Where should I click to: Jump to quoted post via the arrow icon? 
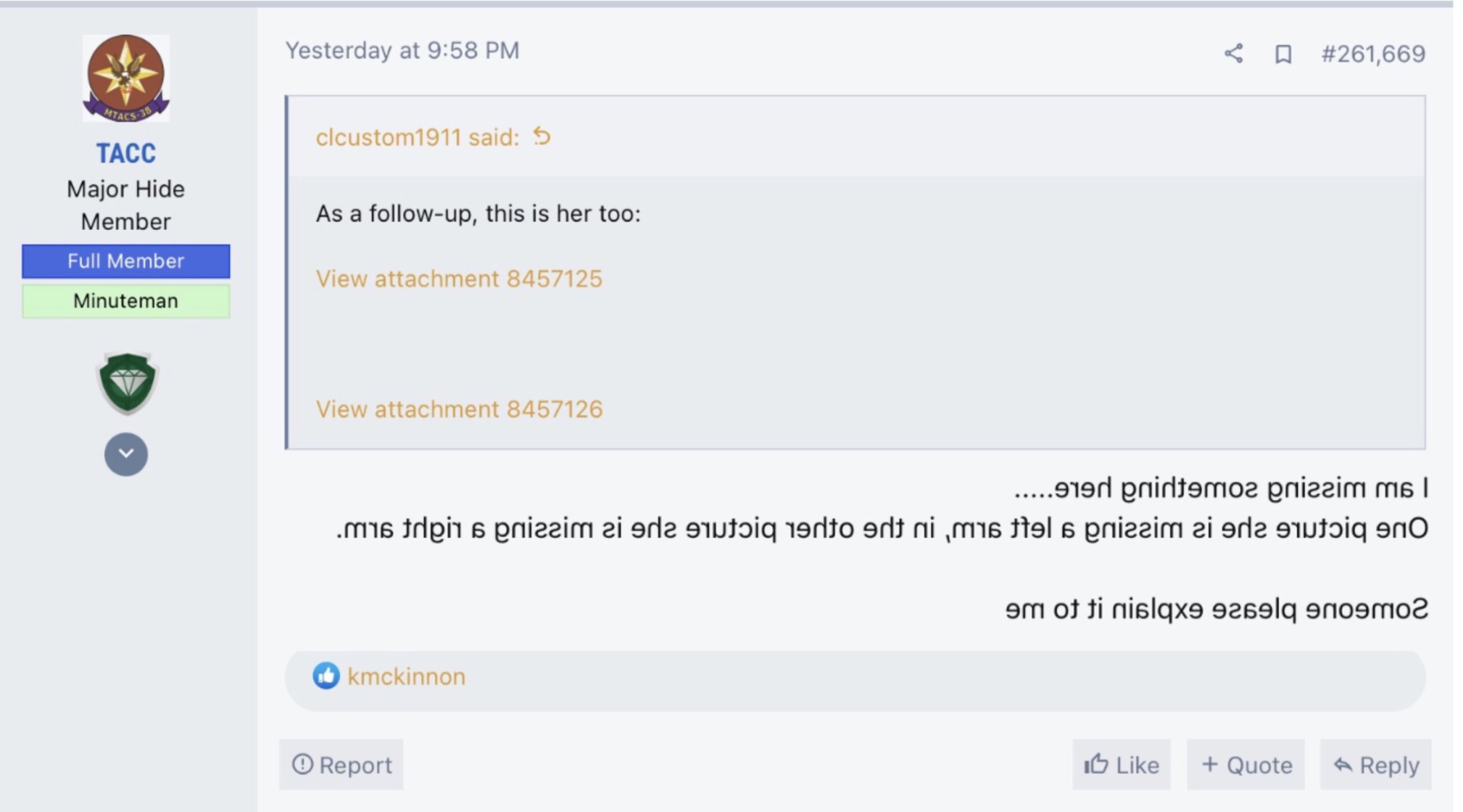(x=542, y=136)
